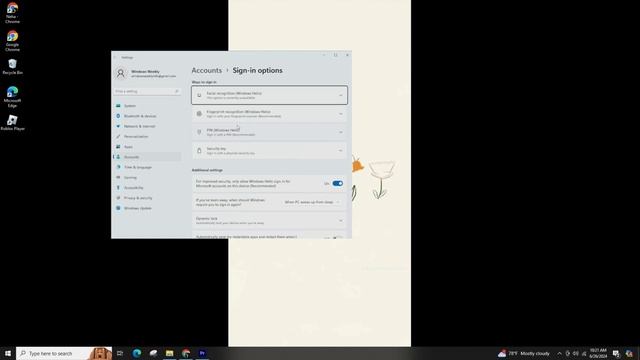
Task: Click the user profile avatar
Action: click(x=120, y=73)
